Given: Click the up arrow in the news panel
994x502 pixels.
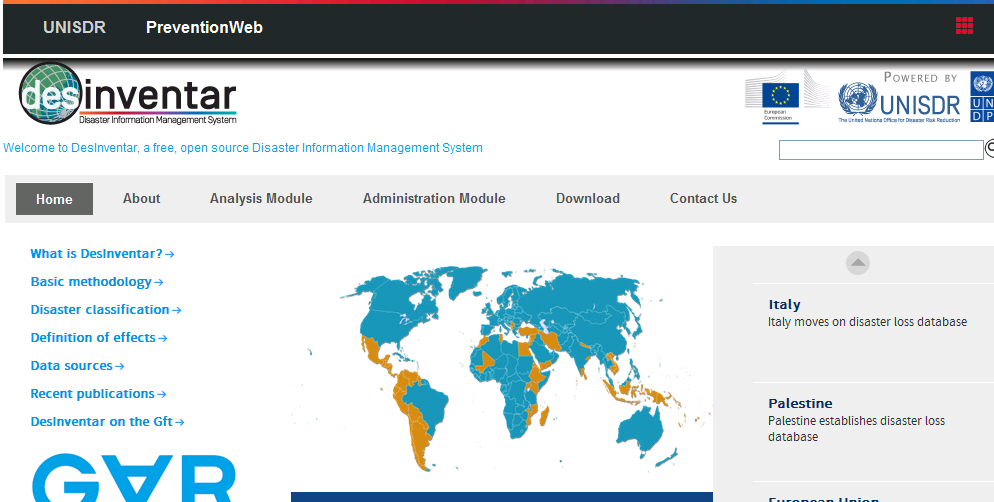Looking at the screenshot, I should pos(858,262).
